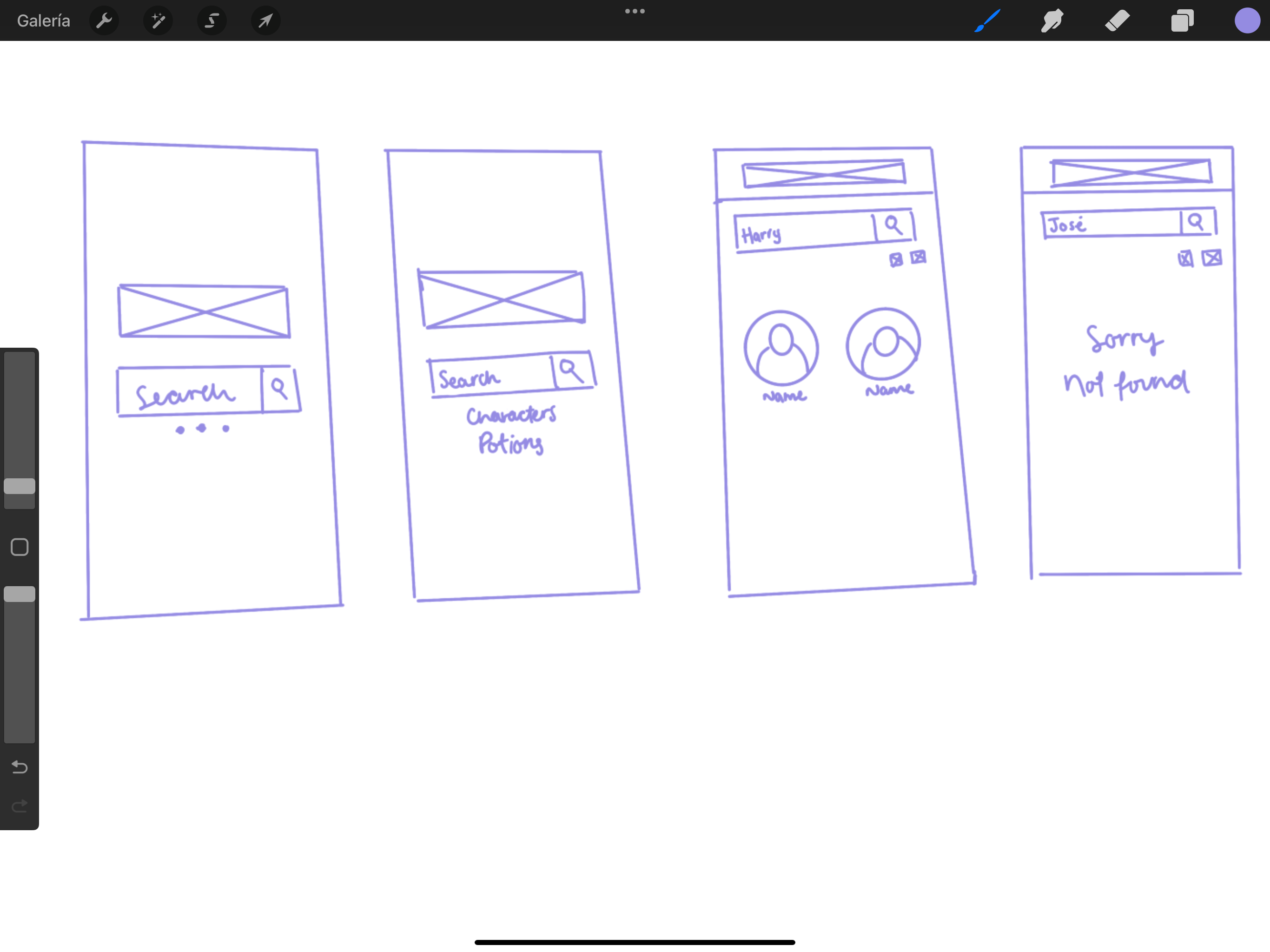Tap the square modify button in sidebar
The height and width of the screenshot is (952, 1270).
[20, 547]
